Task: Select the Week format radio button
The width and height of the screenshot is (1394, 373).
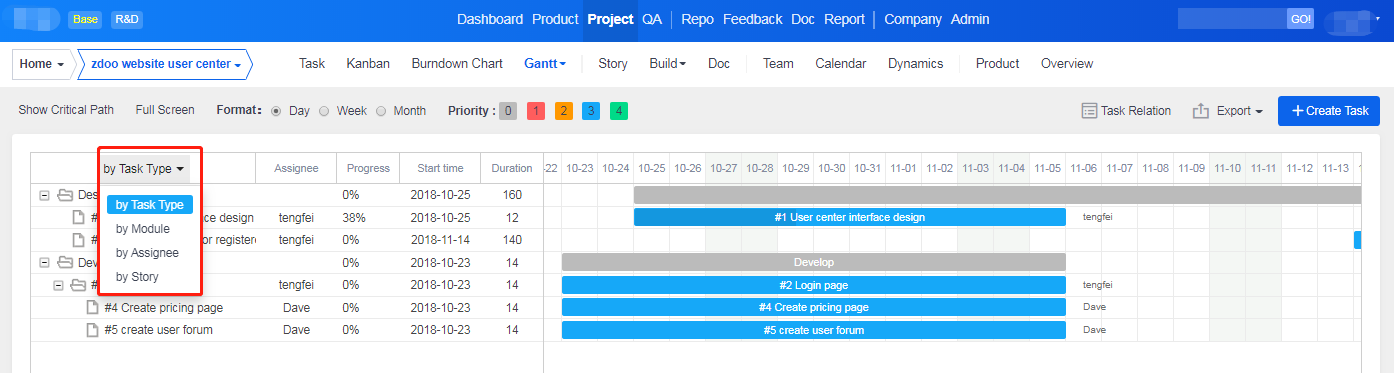Action: pyautogui.click(x=324, y=111)
